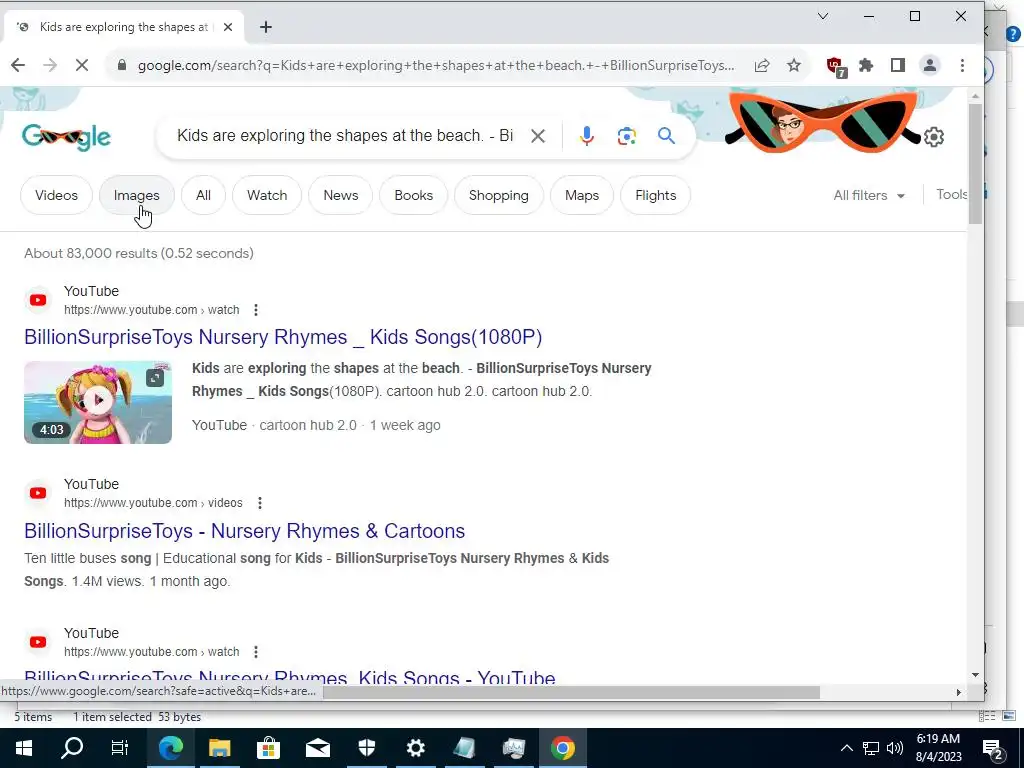This screenshot has height=768, width=1024.
Task: Open more options for first YouTube result
Action: [x=256, y=310]
